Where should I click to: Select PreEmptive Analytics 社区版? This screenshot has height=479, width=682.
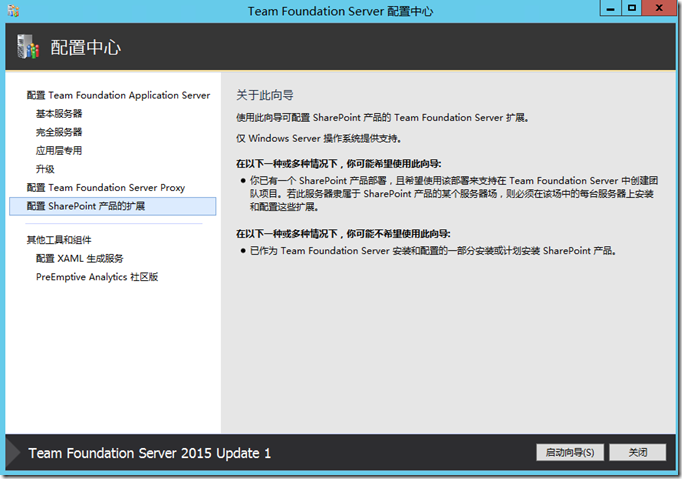point(97,277)
